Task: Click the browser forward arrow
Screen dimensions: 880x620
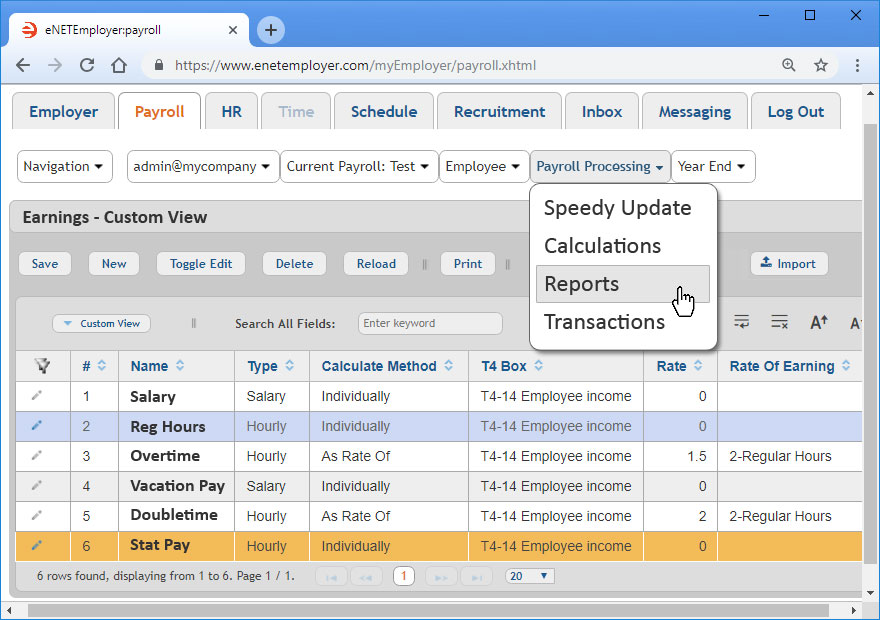Action: 55,65
